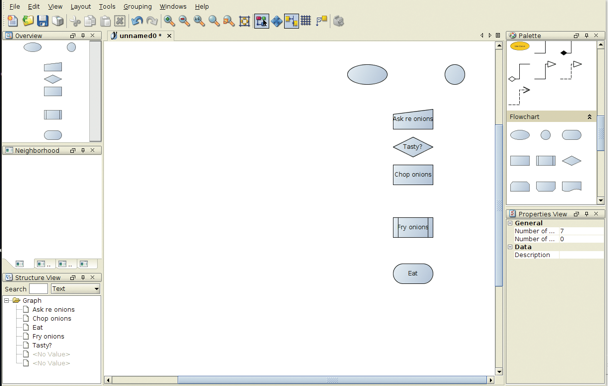Viewport: 608px width, 386px height.
Task: Create a new document with toolbar icon
Action: [13, 21]
